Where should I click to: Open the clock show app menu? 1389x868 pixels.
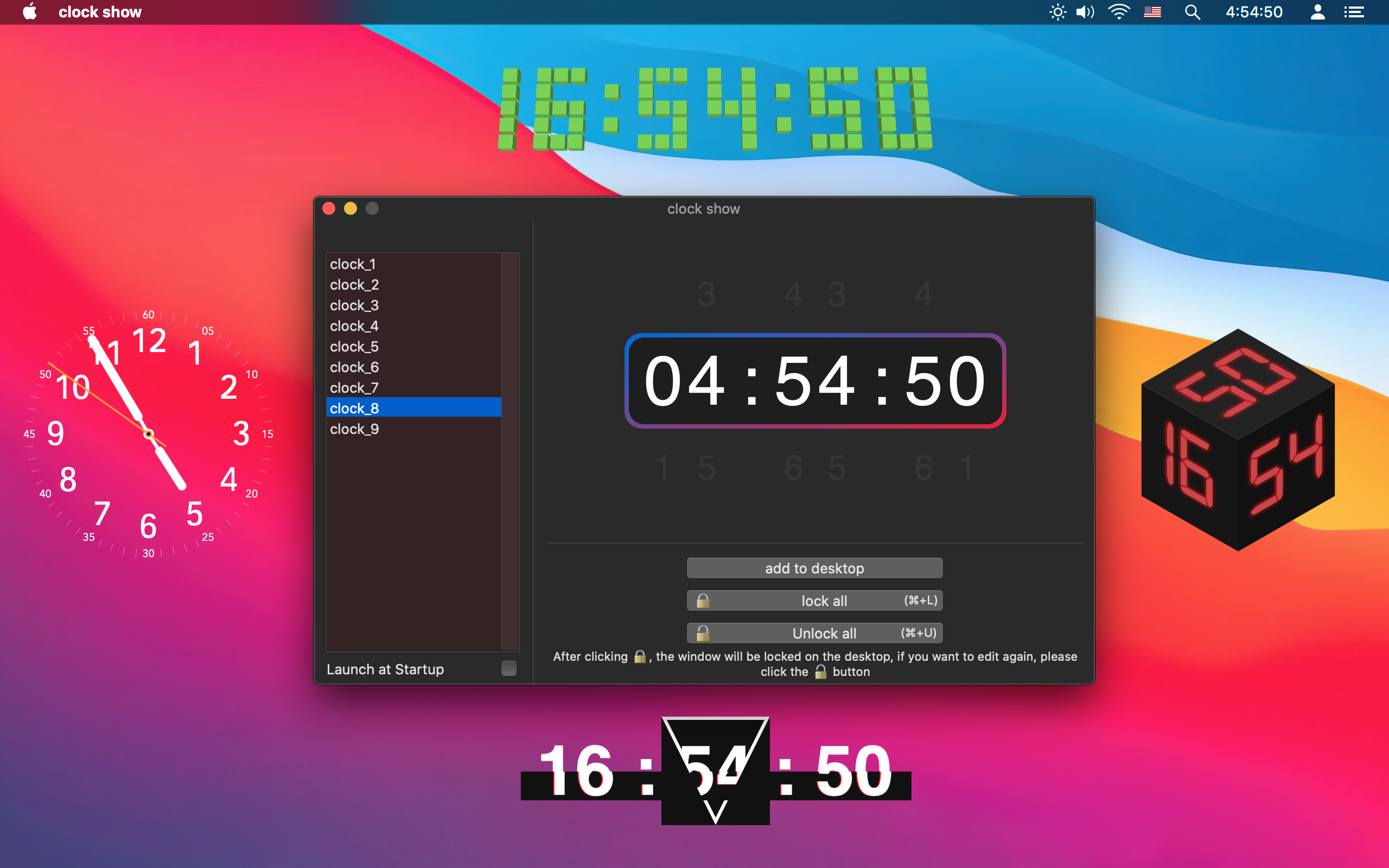pos(100,12)
